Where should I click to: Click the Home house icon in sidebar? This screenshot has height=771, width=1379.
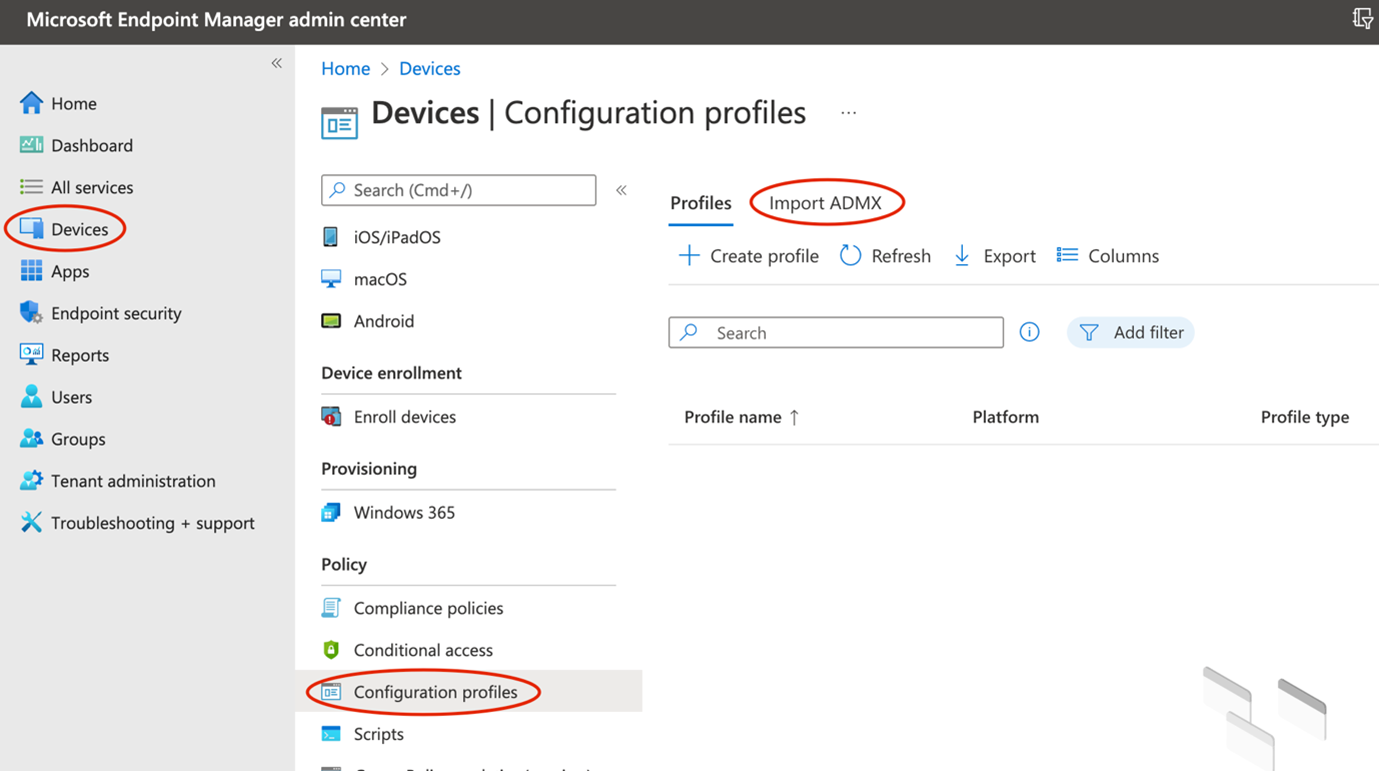pos(31,103)
